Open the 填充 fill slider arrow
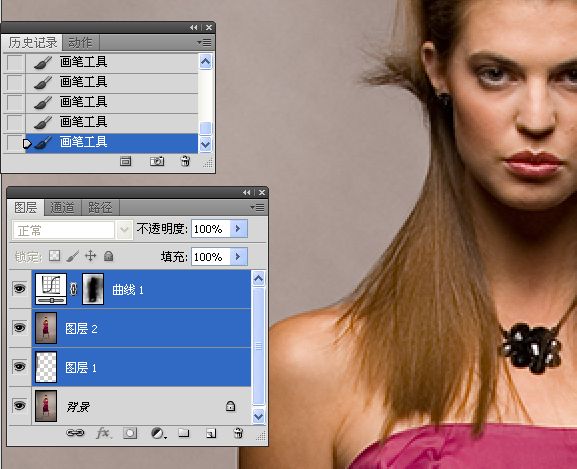This screenshot has height=469, width=577. click(x=238, y=256)
